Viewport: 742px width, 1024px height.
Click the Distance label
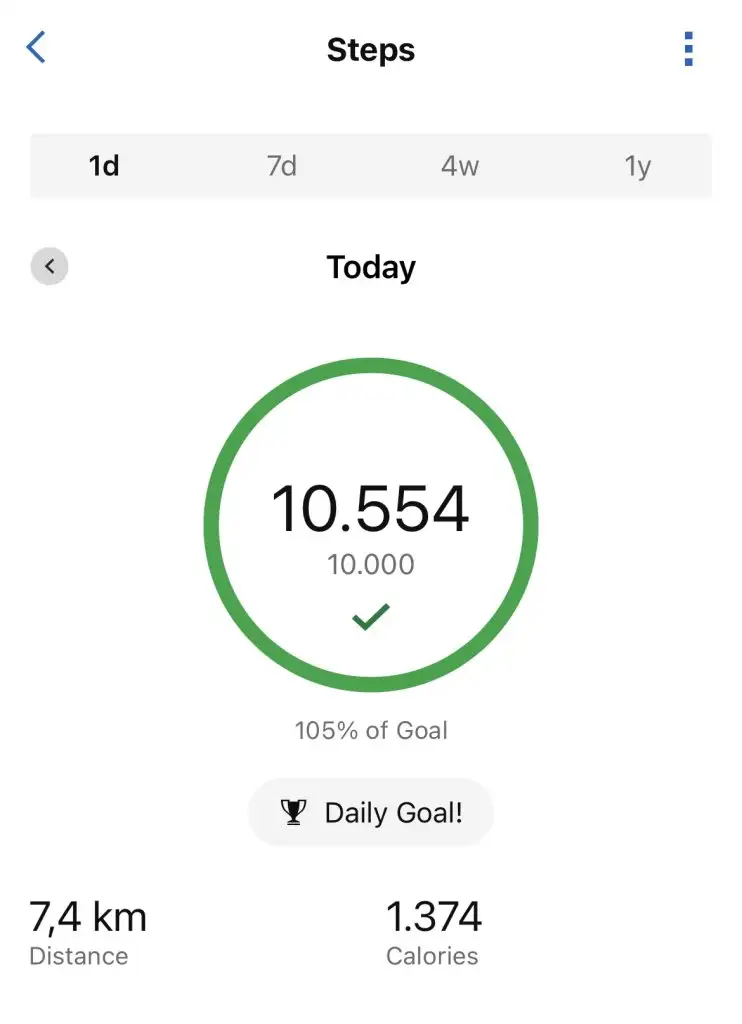coord(79,956)
